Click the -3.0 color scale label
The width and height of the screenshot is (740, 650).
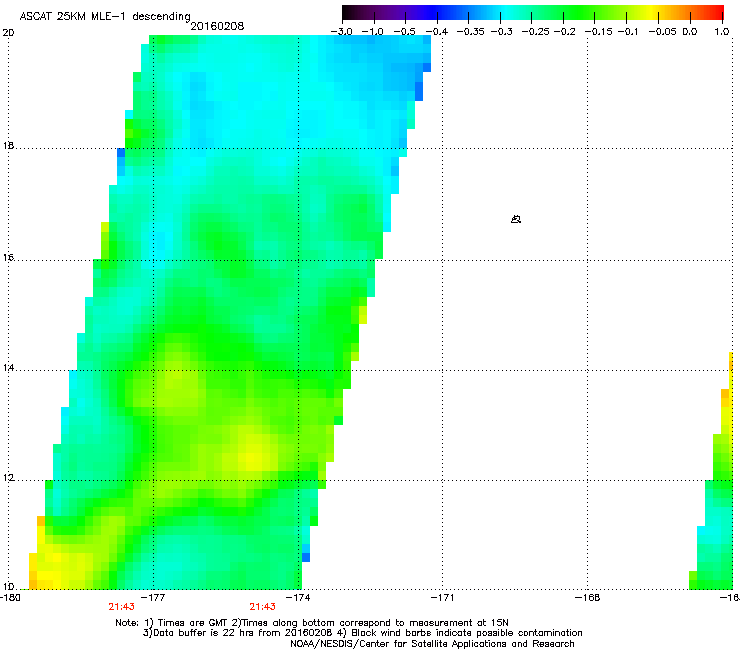click(341, 32)
